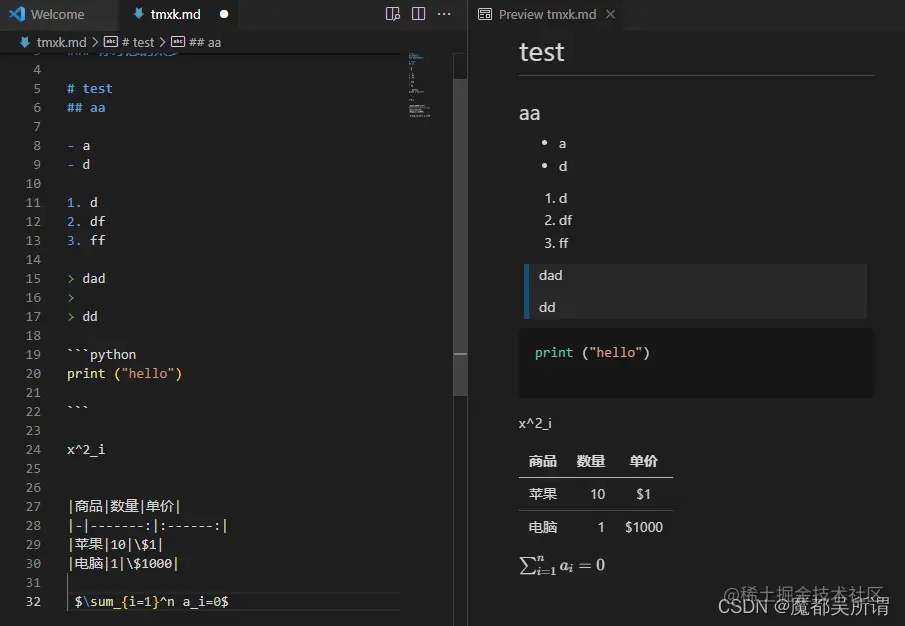The image size is (905, 626).
Task: Click the '$1000' table cell in preview
Action: tap(644, 527)
